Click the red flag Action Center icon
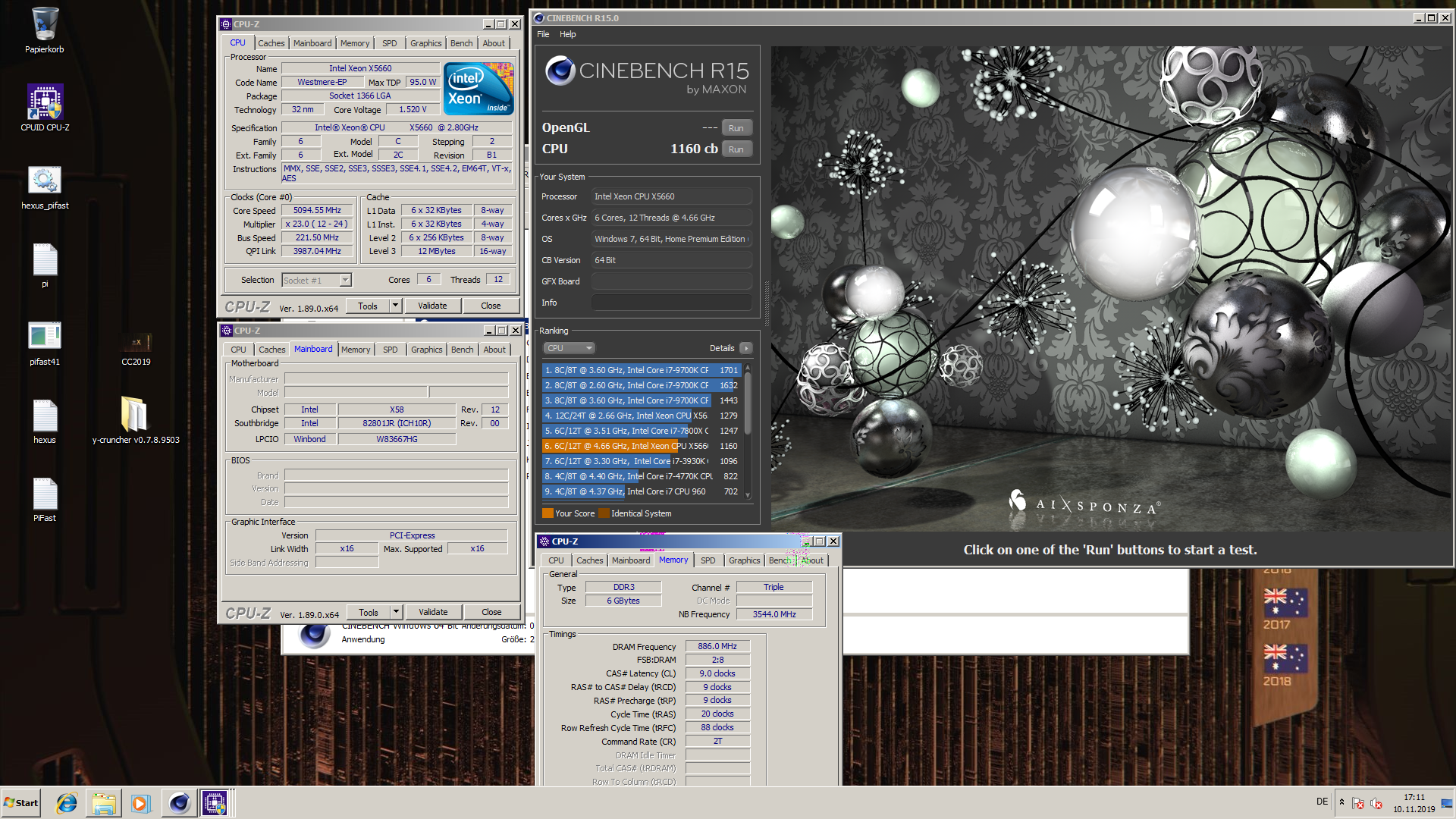 [1358, 803]
